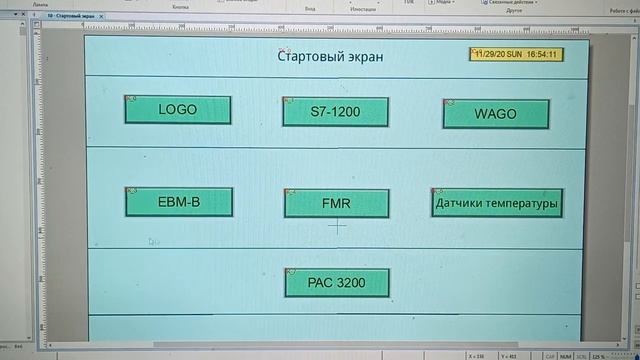The width and height of the screenshot is (640, 360).
Task: Click the ruler origin box at canvas corner
Action: point(36,24)
